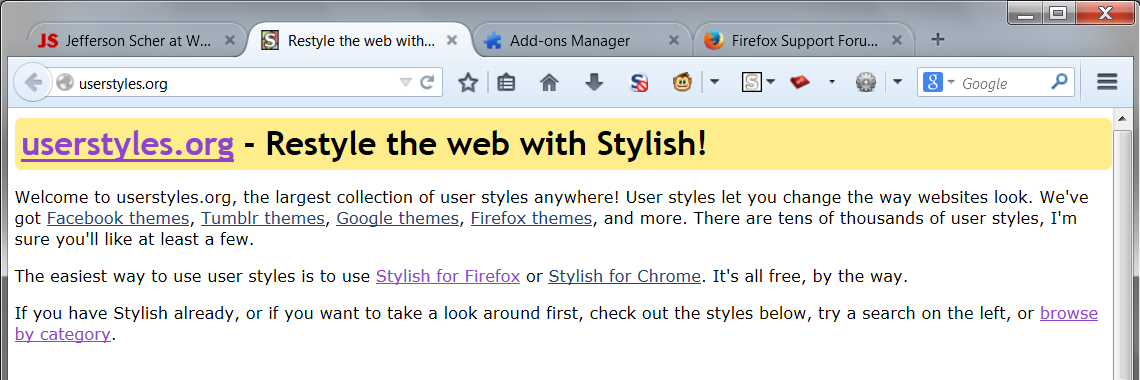
Task: Follow the Stylish for Firefox link
Action: (448, 277)
